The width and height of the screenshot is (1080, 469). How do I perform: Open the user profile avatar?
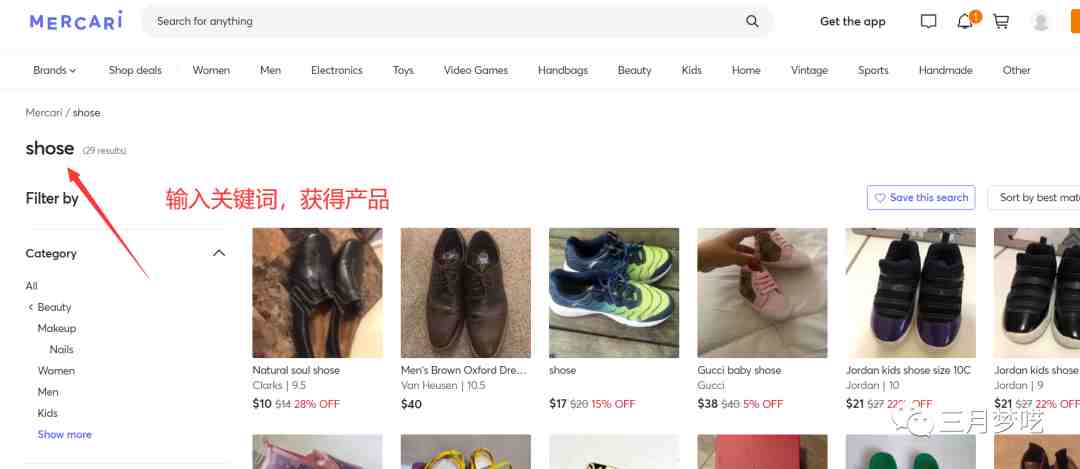[x=1040, y=21]
